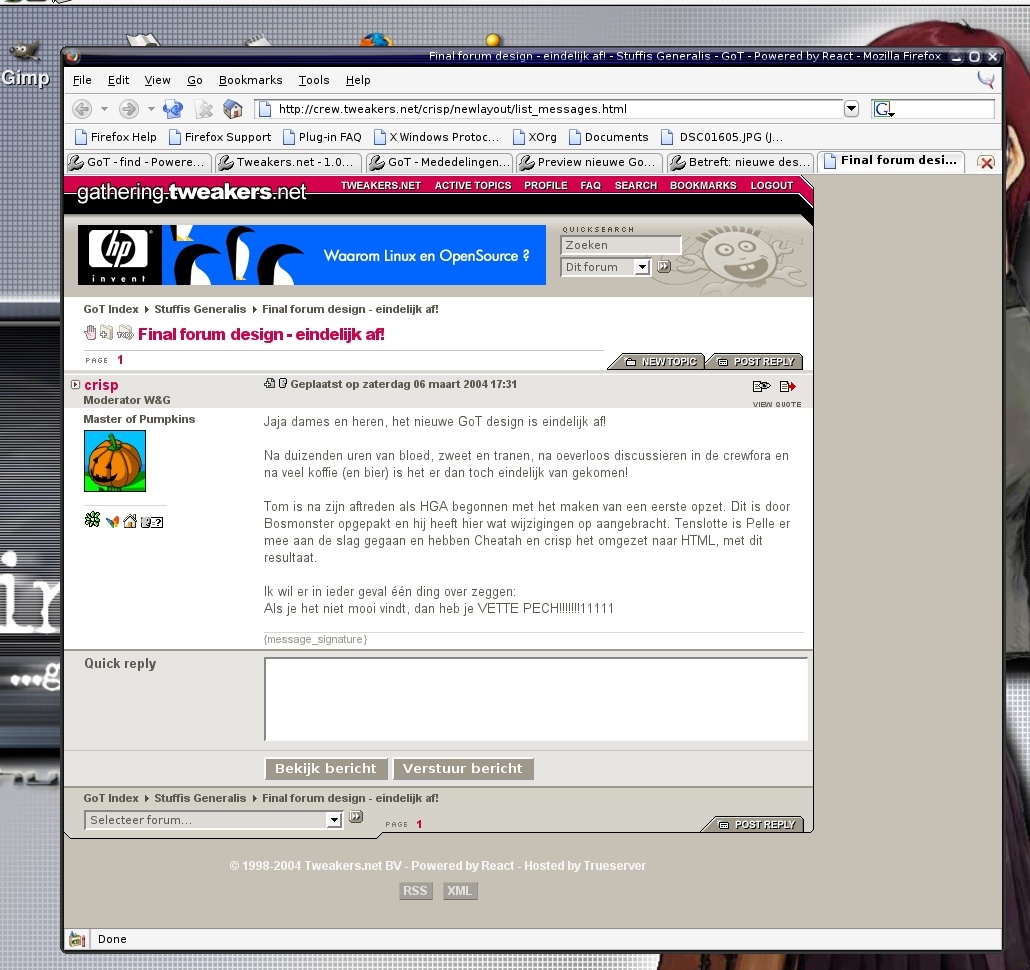1030x970 pixels.
Task: Click inside the Quick reply text area
Action: coord(536,699)
